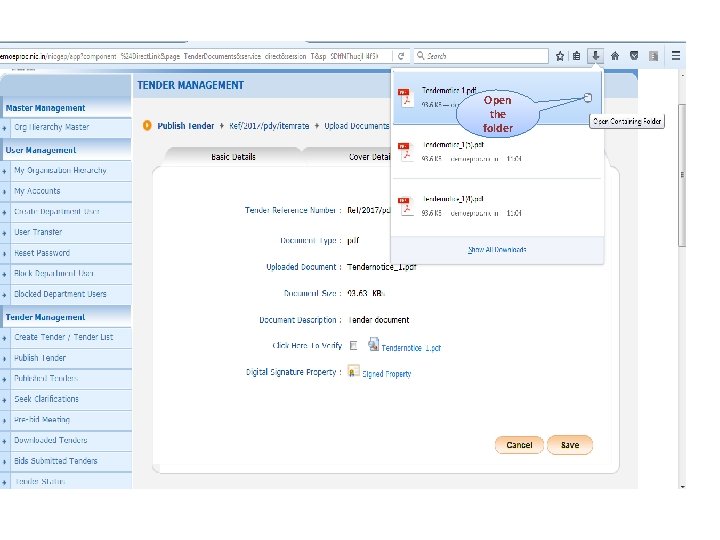Open the Pocket shield toolbar icon
Screen dimensions: 720x540
(x=634, y=56)
